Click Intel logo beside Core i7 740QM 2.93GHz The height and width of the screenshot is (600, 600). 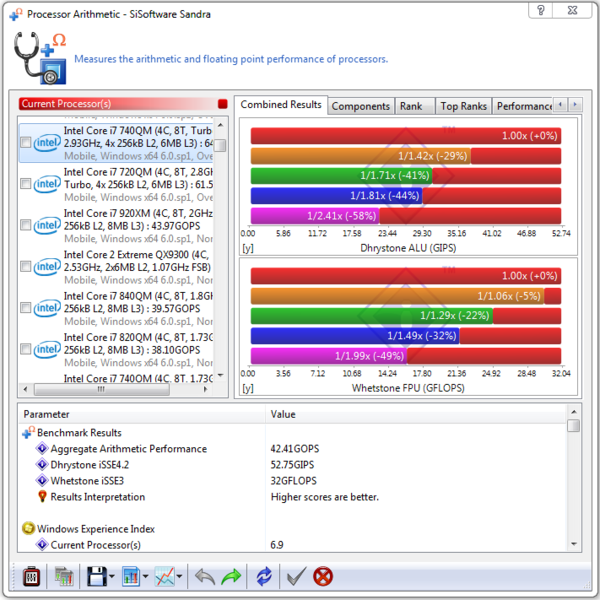point(47,143)
